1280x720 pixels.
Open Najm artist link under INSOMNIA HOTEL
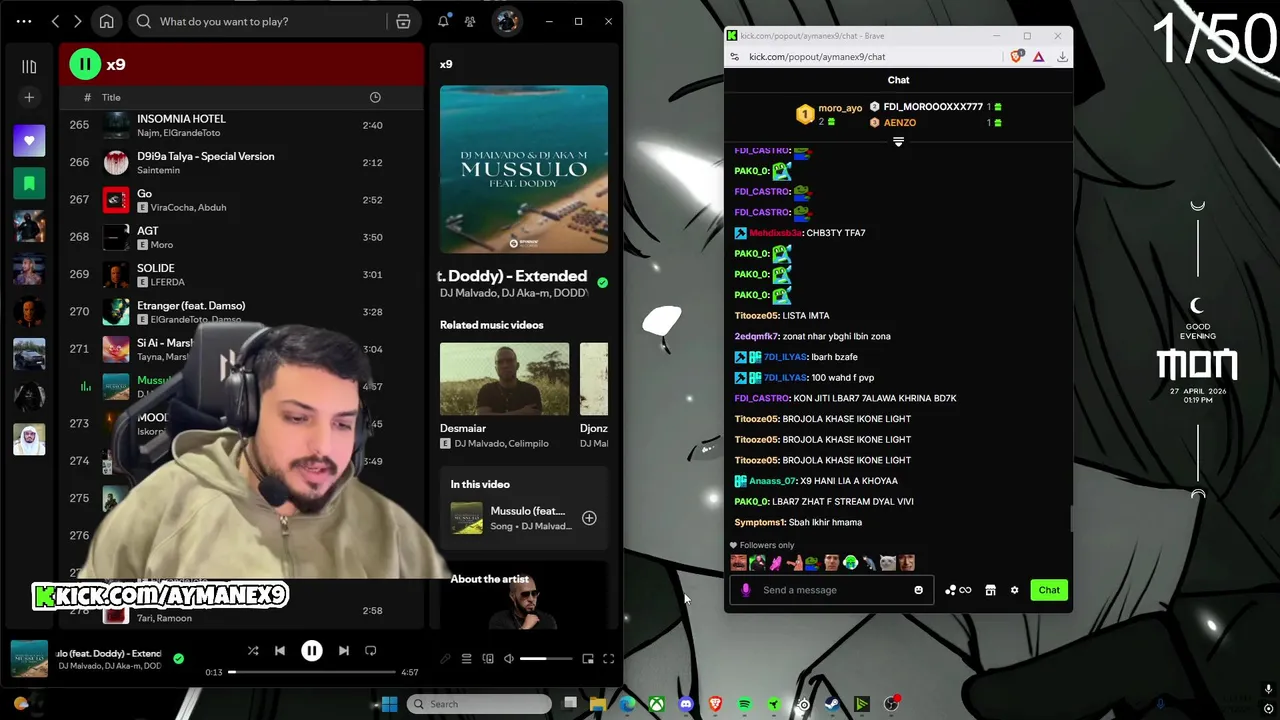click(148, 133)
